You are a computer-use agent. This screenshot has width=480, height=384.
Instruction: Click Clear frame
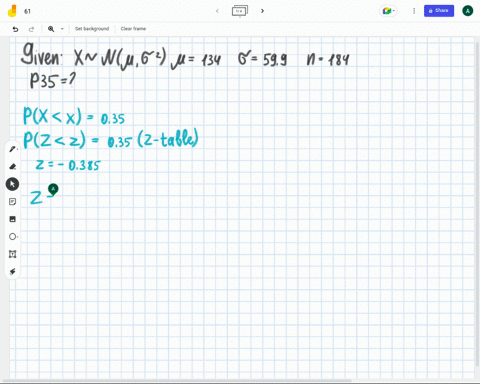(133, 29)
